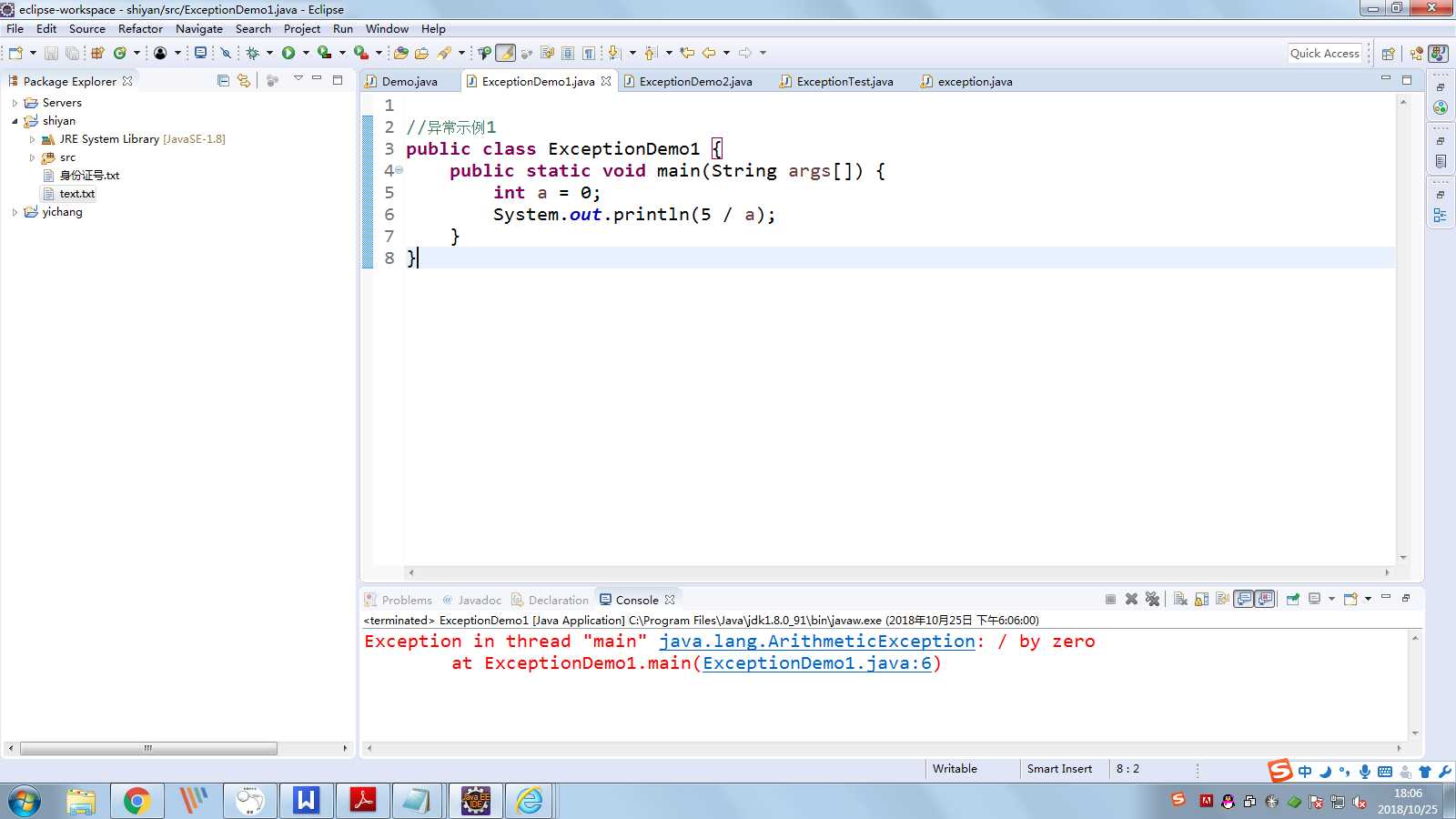Screen dimensions: 1456x819
Task: Toggle Skip All Breakpoints icon
Action: pyautogui.click(x=226, y=53)
